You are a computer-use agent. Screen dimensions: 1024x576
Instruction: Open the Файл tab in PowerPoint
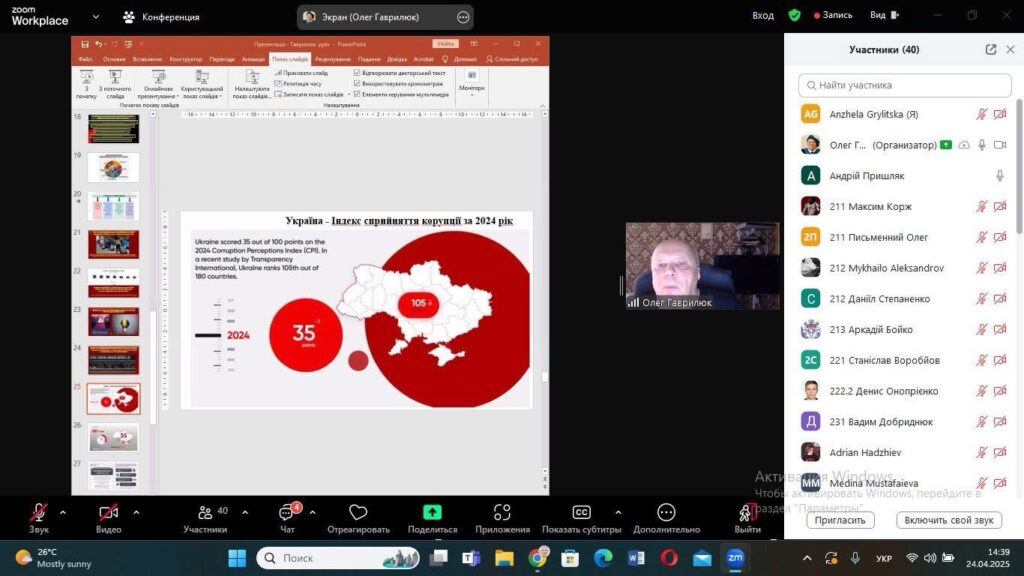(86, 59)
